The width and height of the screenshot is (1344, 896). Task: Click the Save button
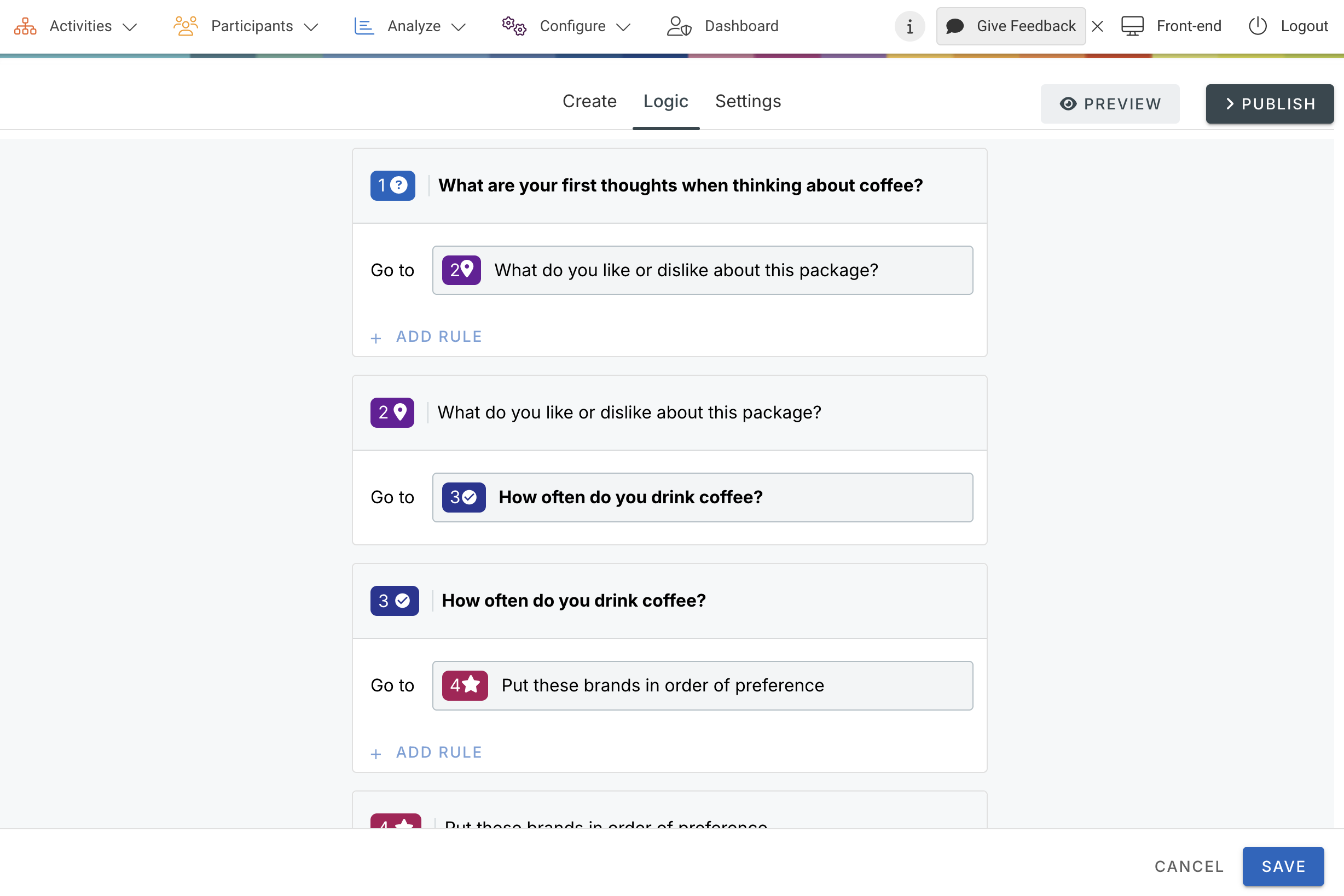click(1283, 866)
